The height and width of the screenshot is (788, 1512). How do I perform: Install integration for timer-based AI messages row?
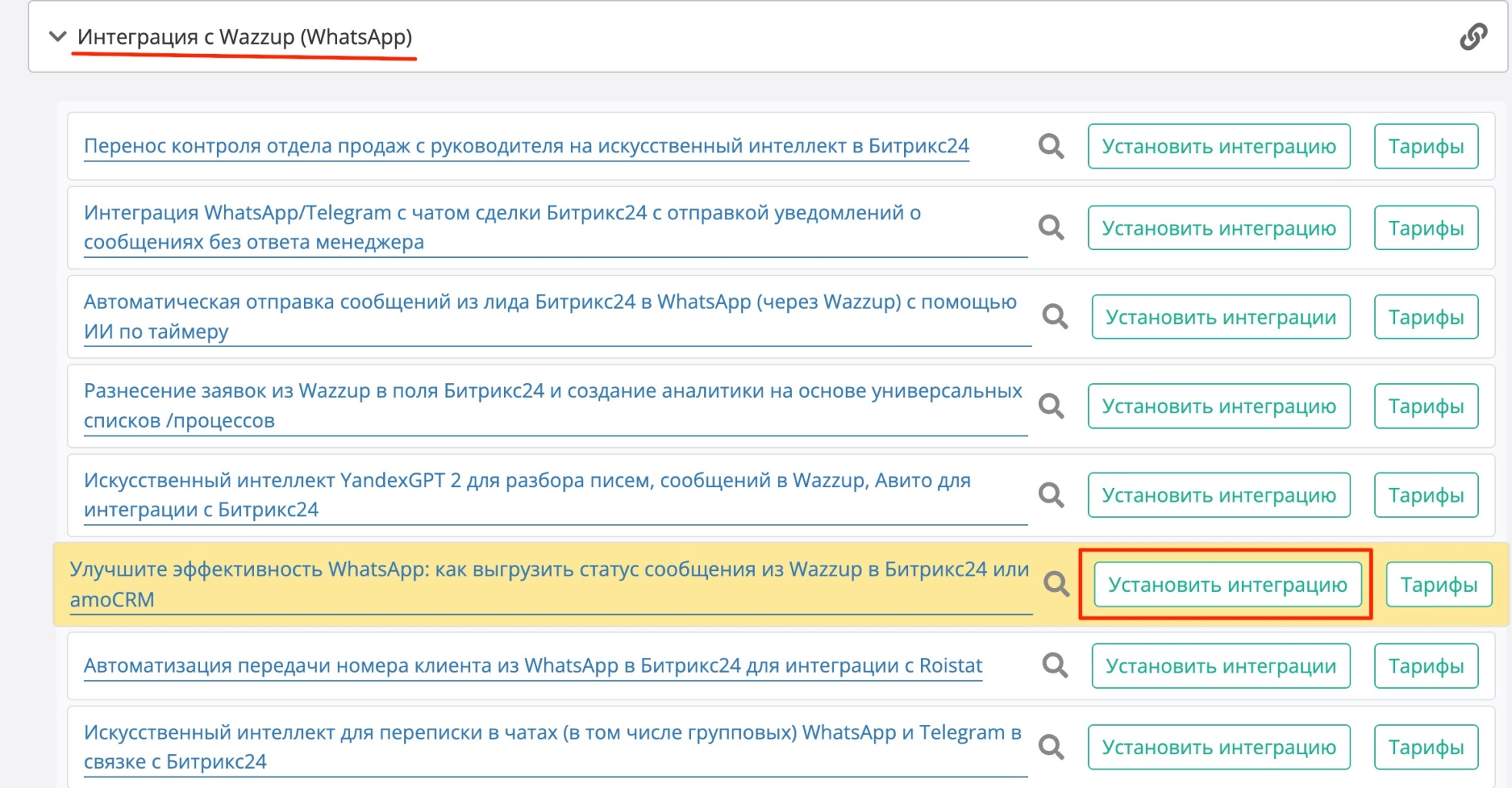coord(1220,316)
